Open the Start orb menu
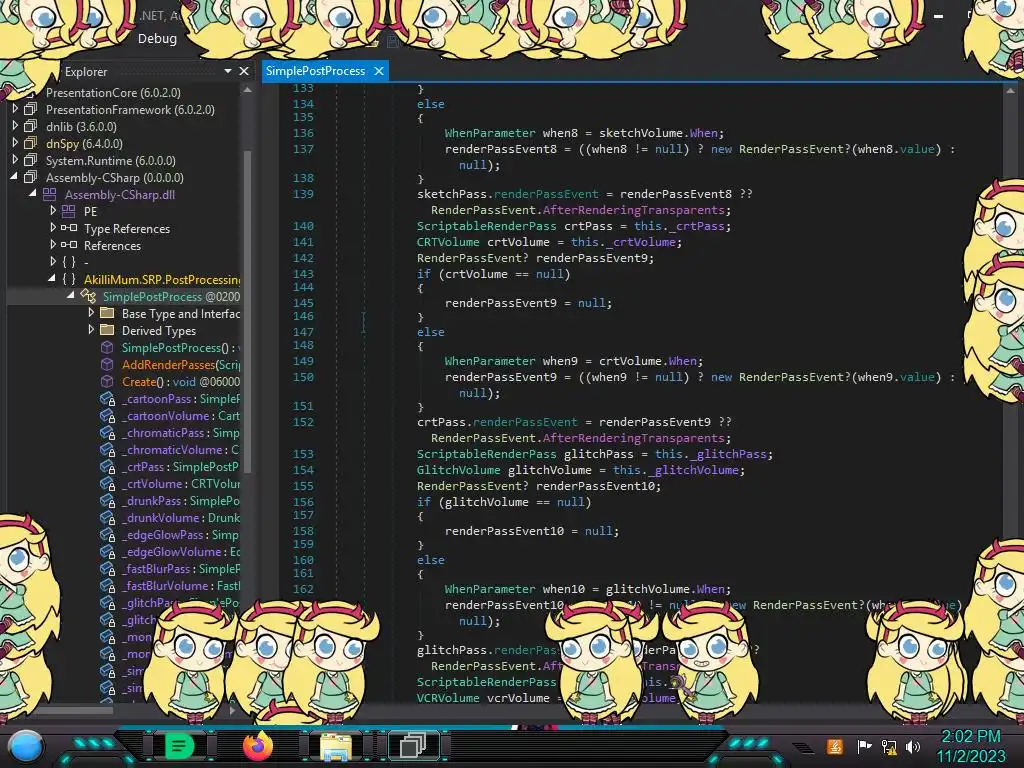 (26, 747)
